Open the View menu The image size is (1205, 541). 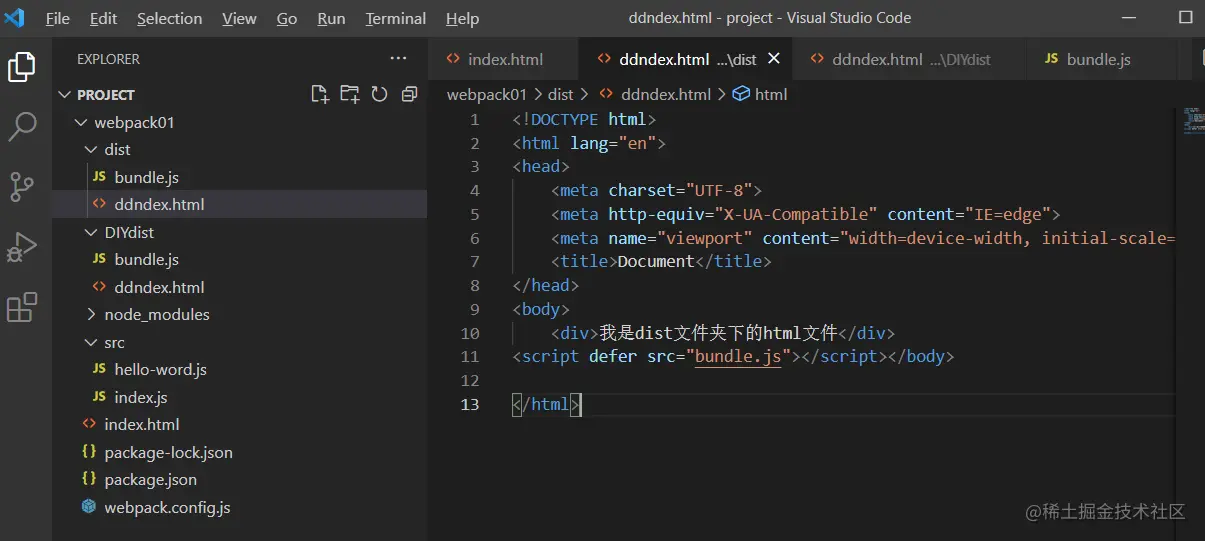click(239, 18)
